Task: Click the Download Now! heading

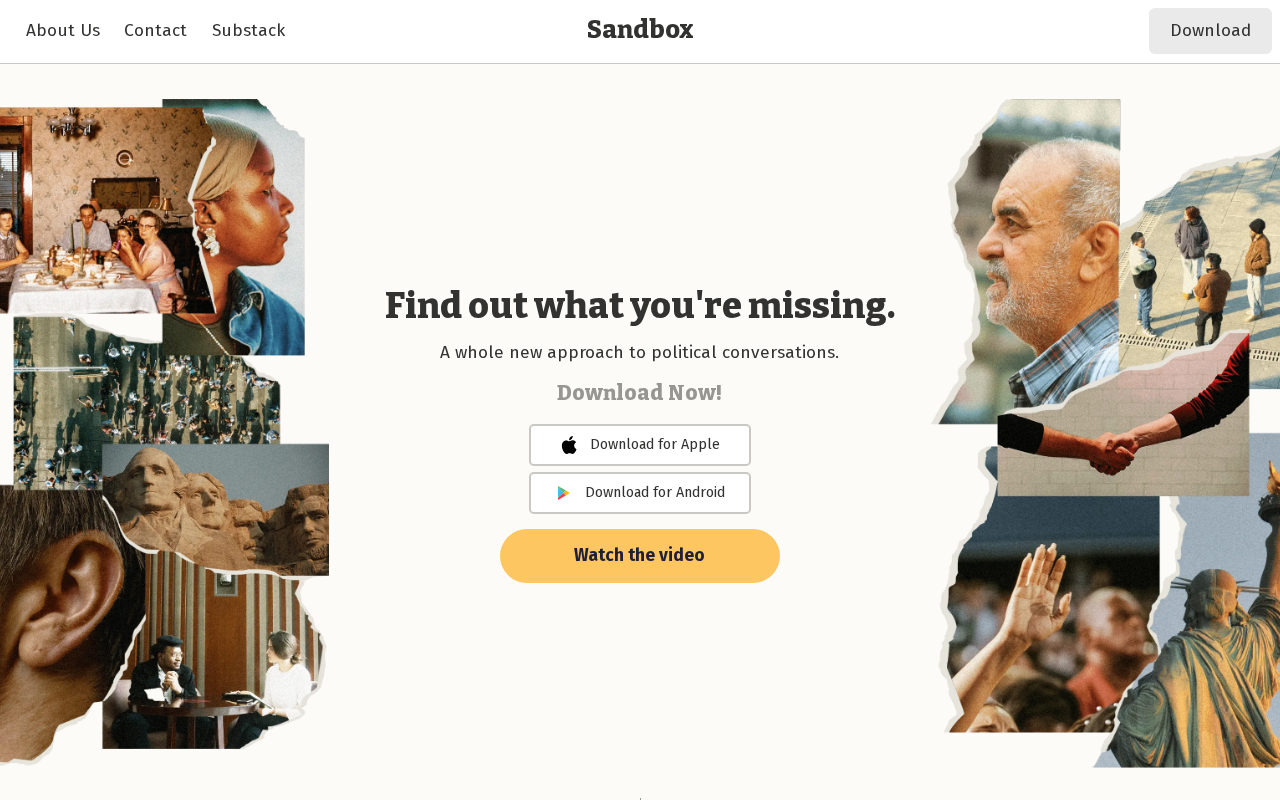Action: 640,393
